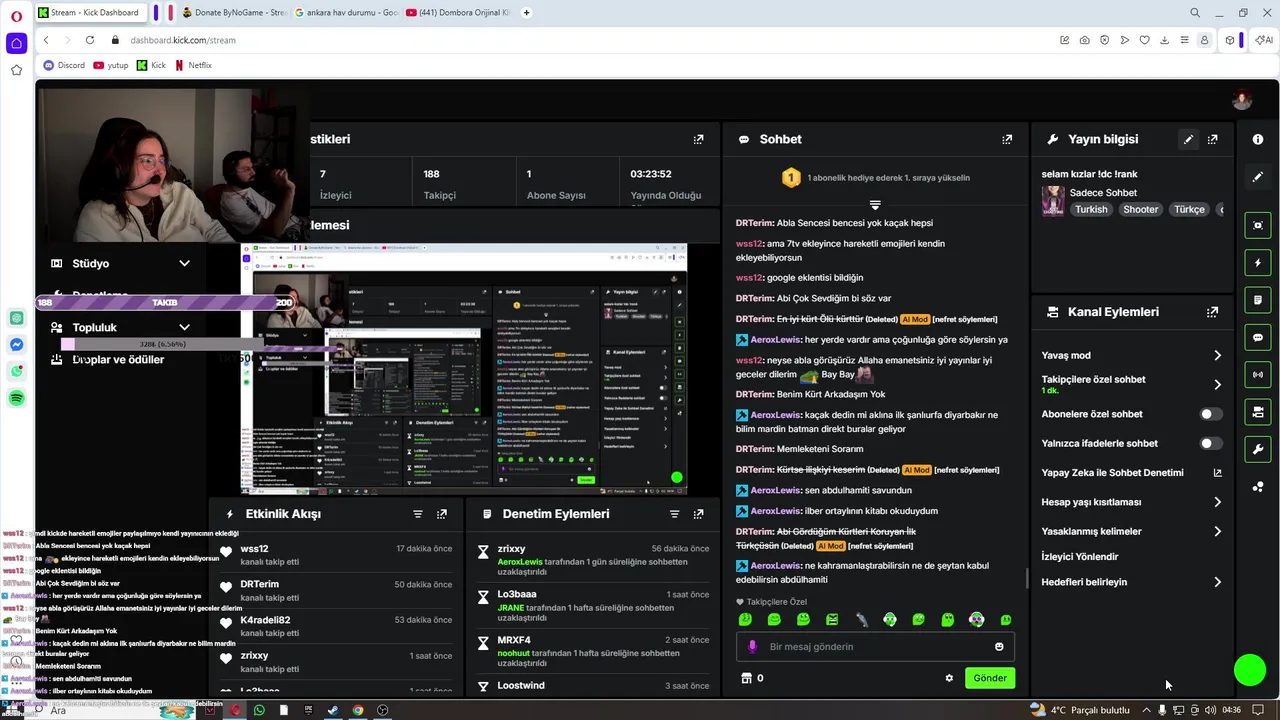This screenshot has width=1280, height=720.
Task: Click the broadcast signal icon in right sidebar
Action: (1258, 375)
